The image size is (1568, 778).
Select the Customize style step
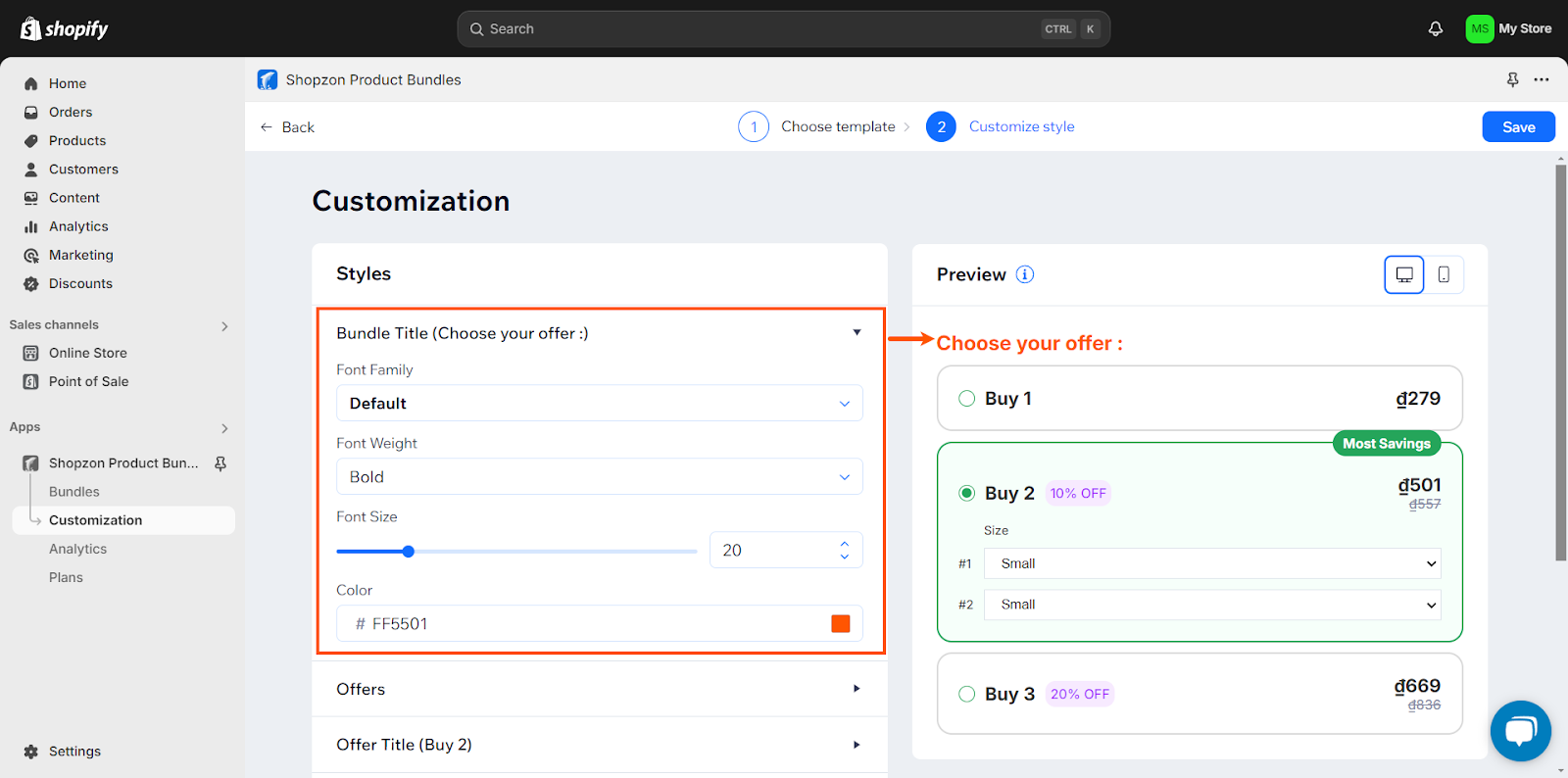point(1001,126)
